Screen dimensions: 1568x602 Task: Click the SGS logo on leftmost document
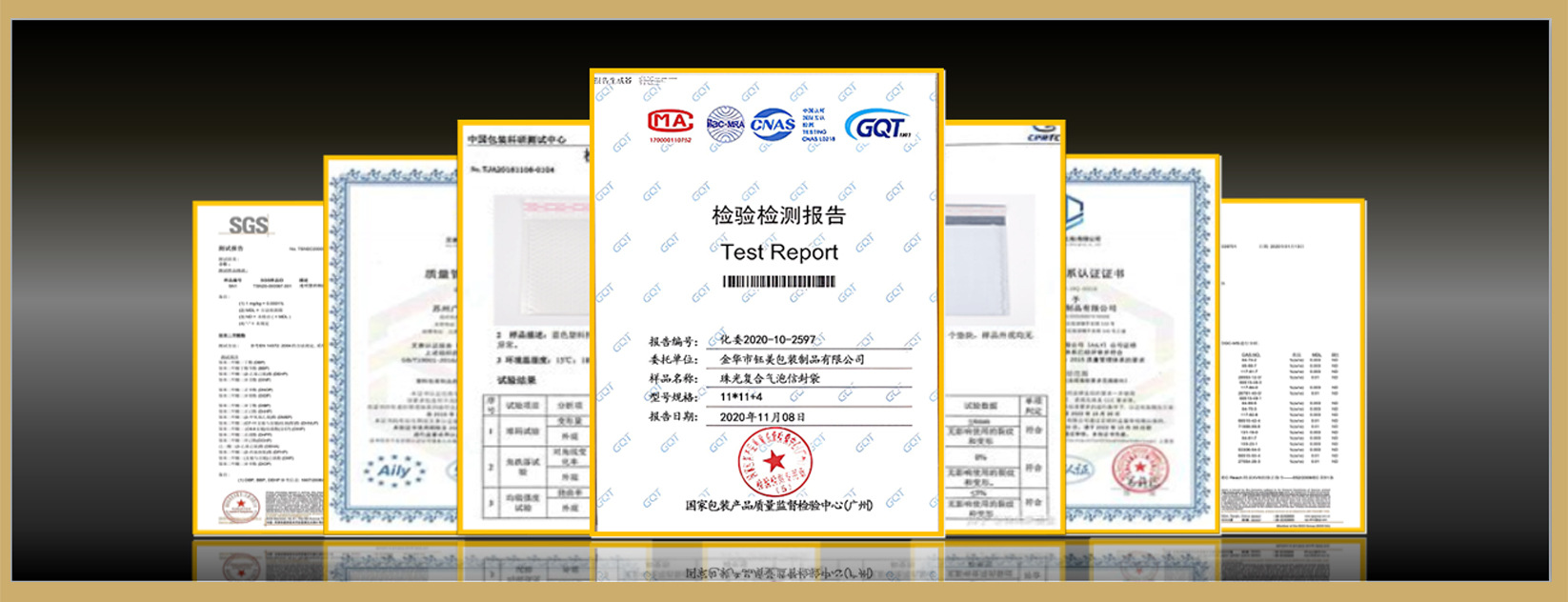(x=248, y=226)
